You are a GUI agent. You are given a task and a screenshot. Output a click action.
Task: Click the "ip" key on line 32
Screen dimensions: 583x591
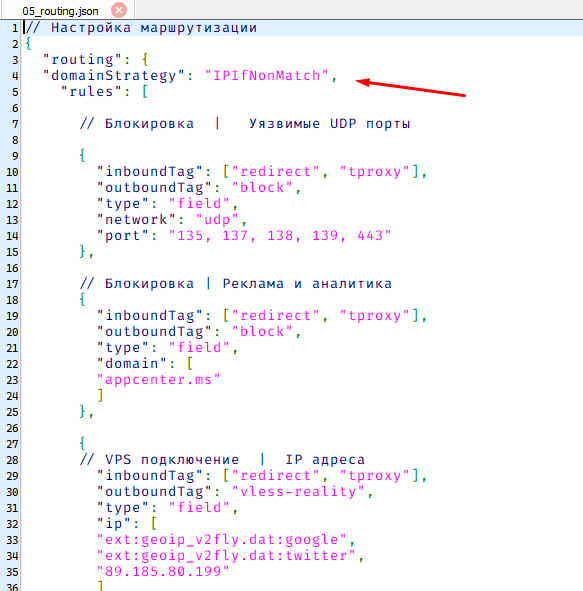point(114,524)
